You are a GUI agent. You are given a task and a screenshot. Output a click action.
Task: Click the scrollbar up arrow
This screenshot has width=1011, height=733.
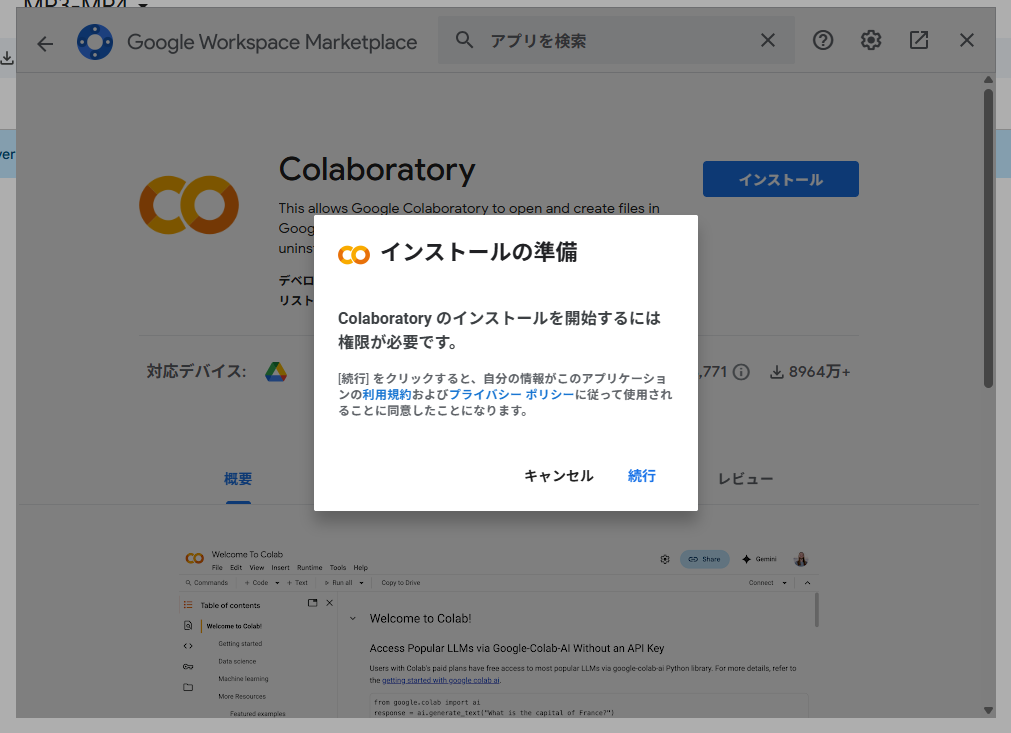[988, 80]
